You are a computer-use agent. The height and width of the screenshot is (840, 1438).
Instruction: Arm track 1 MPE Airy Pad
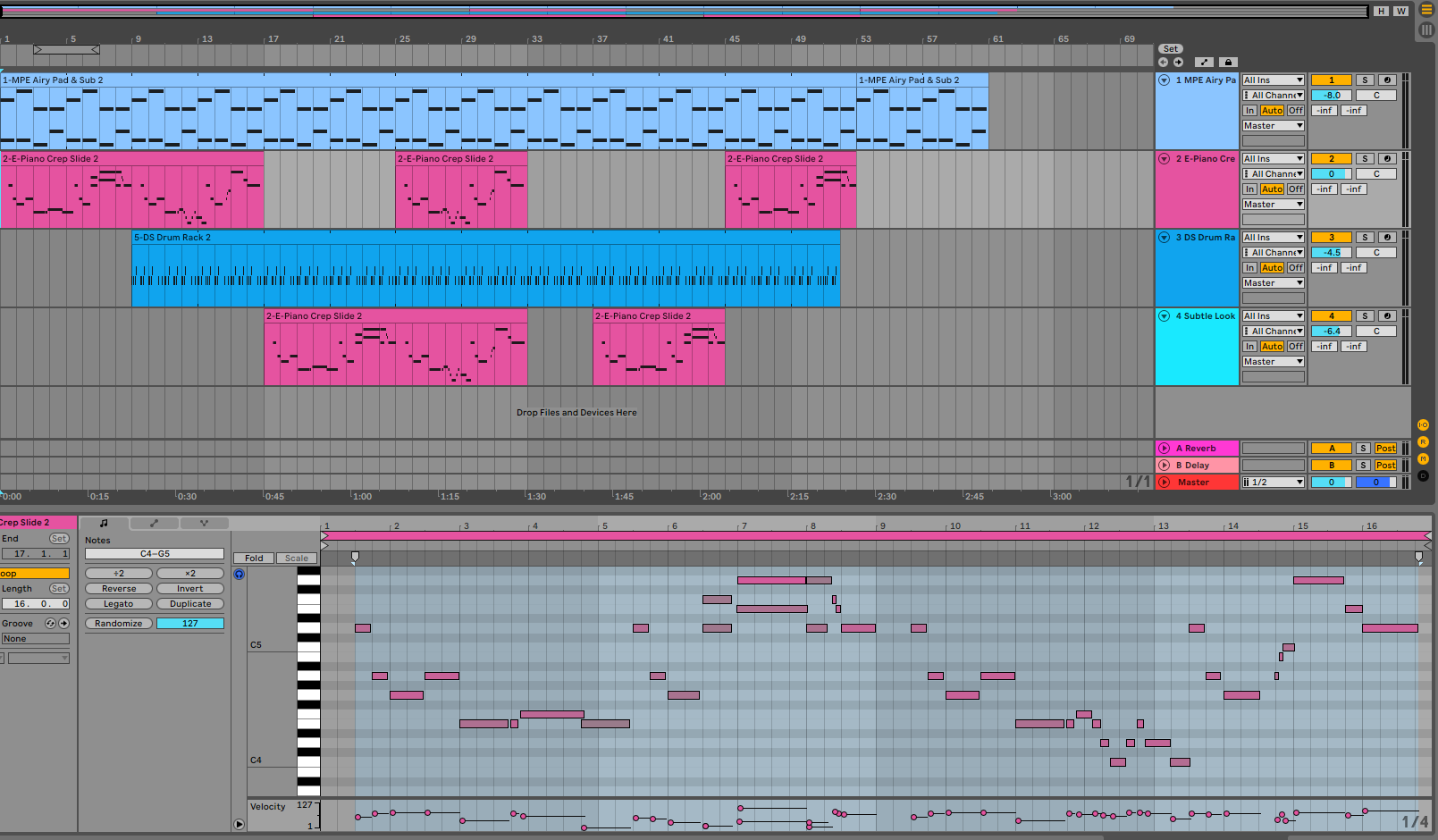(x=1386, y=80)
